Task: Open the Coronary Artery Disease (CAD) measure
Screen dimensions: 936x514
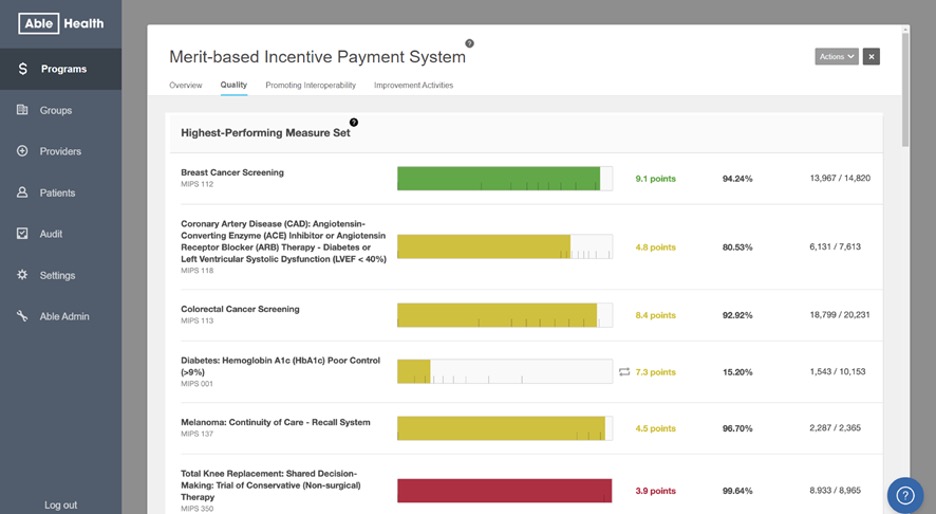Action: (284, 241)
